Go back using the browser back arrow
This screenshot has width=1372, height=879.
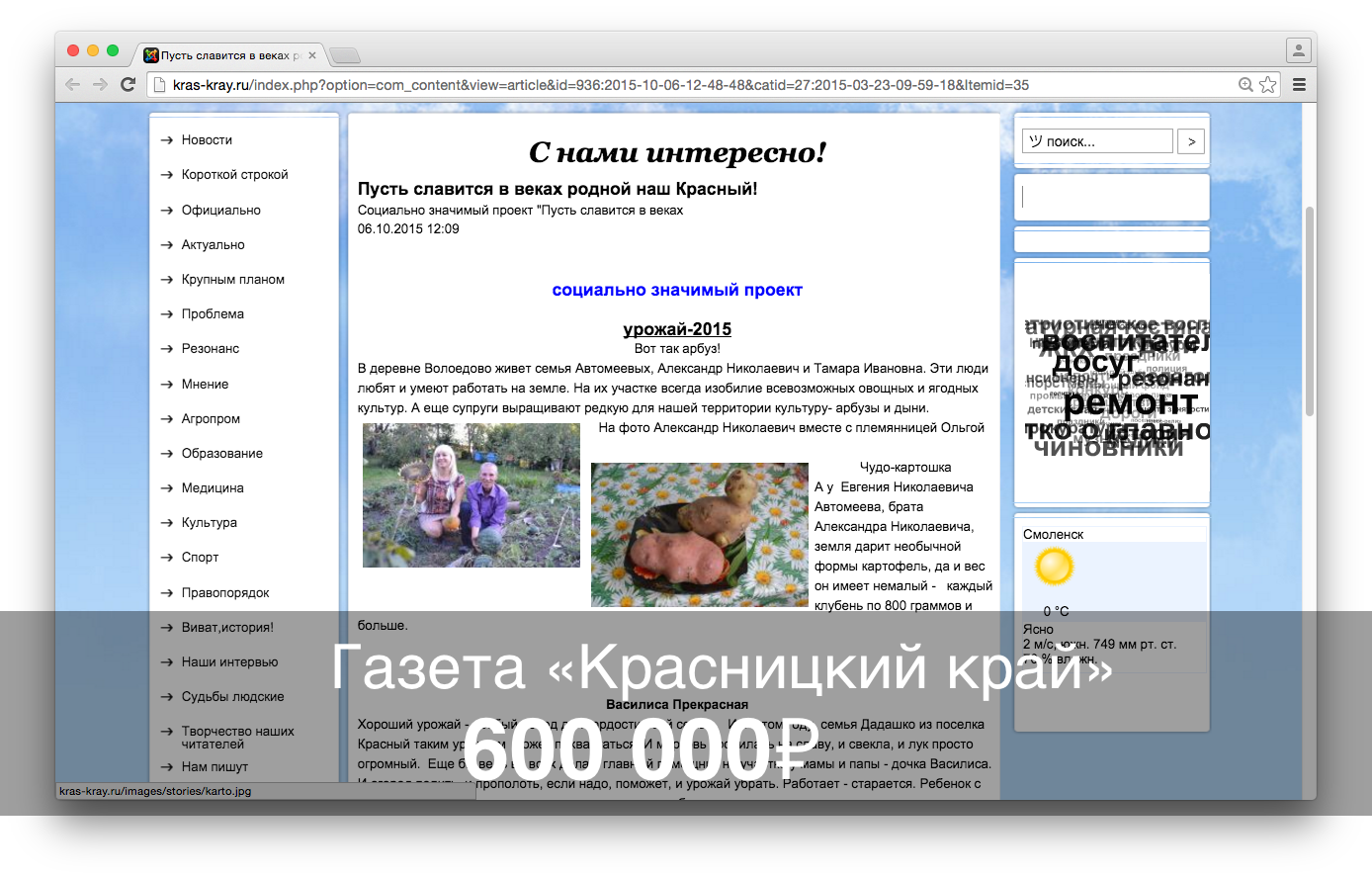click(72, 84)
